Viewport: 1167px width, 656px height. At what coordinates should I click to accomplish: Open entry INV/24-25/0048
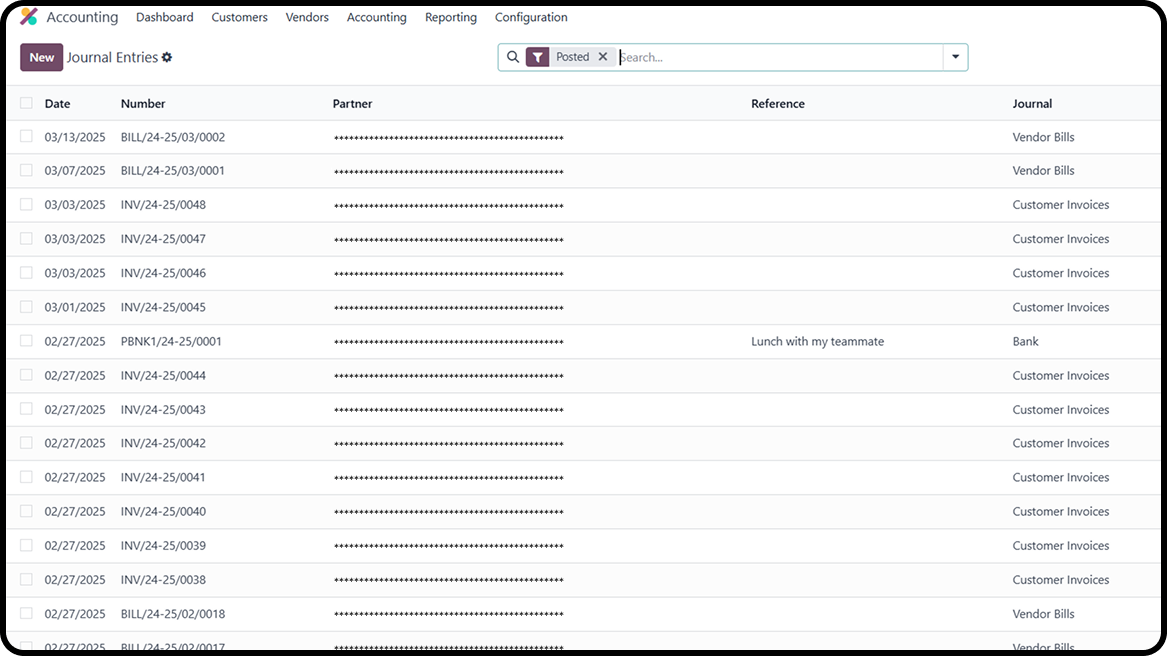click(x=164, y=204)
